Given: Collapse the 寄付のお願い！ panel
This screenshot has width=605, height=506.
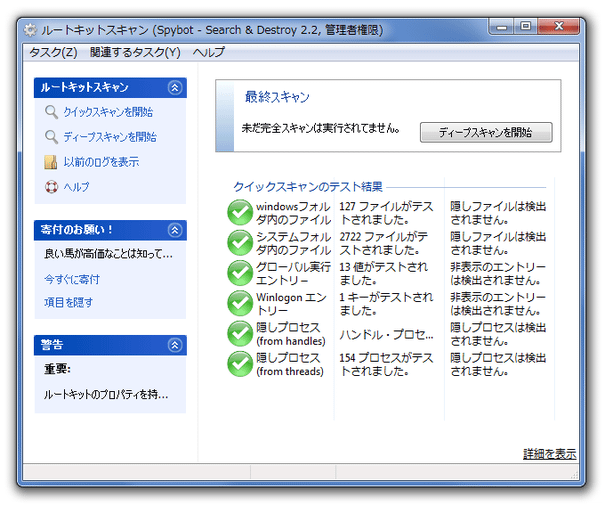Looking at the screenshot, I should tap(175, 230).
